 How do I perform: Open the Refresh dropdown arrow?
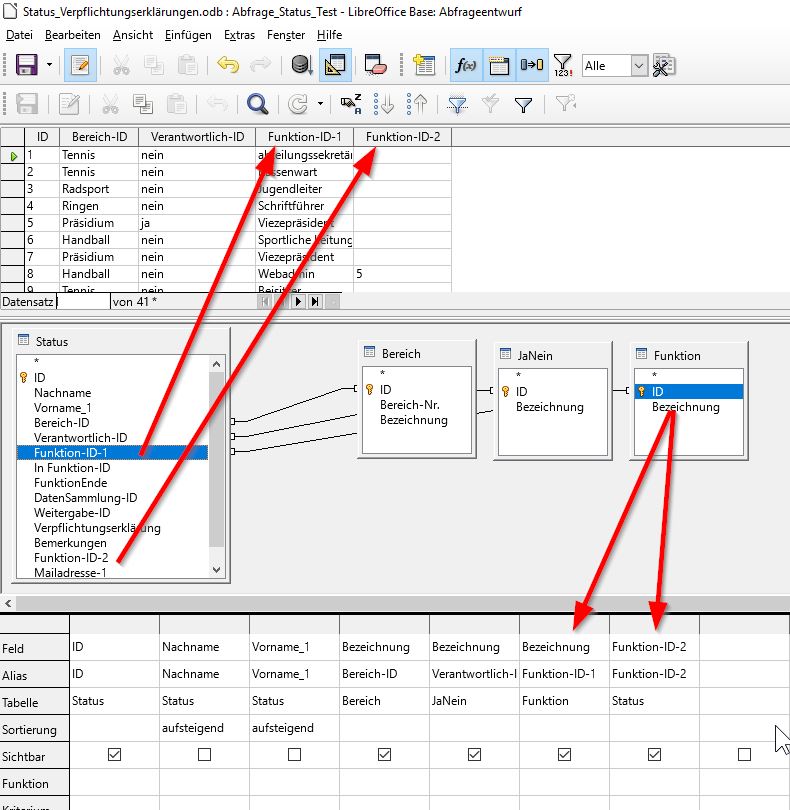[320, 104]
